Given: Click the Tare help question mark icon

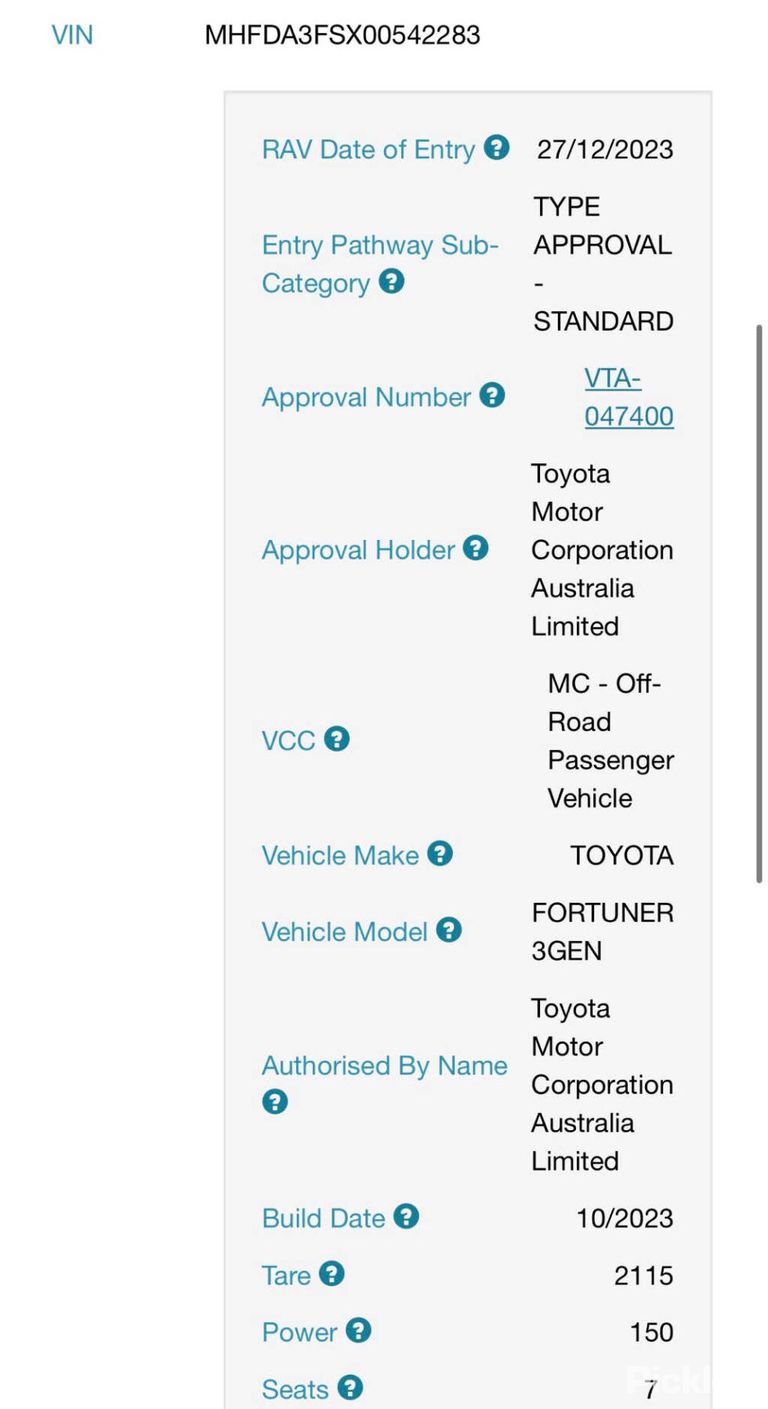Looking at the screenshot, I should (331, 1274).
